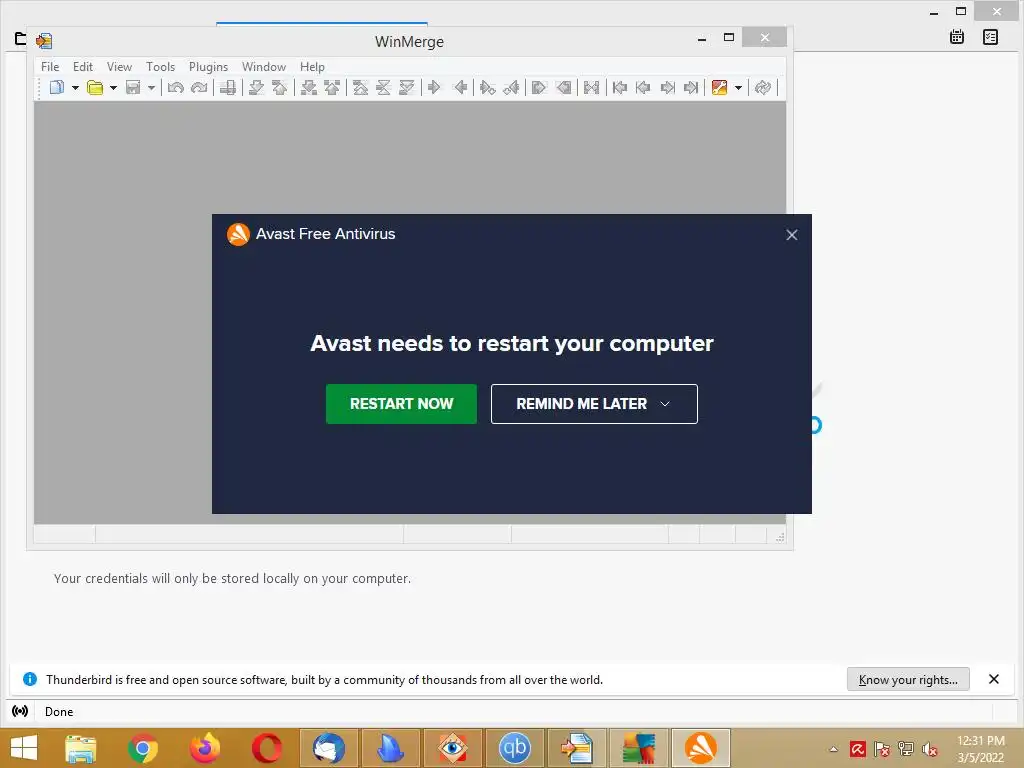
Task: Click the All Right toolbar icon
Action: [x=539, y=87]
